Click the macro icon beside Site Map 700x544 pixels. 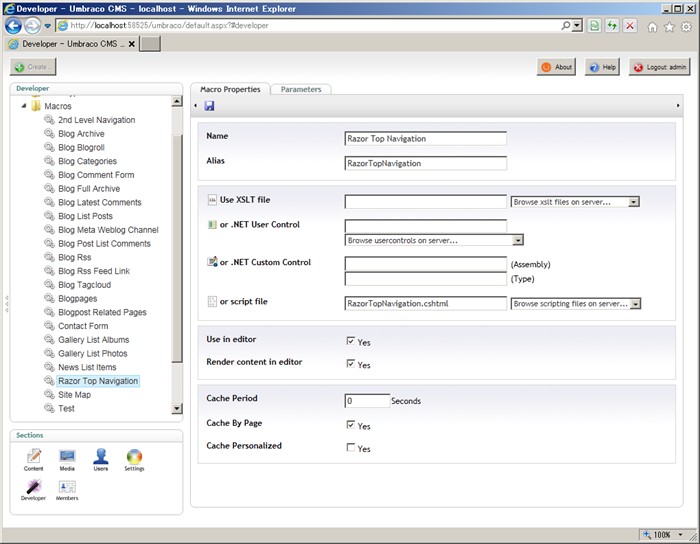click(49, 394)
